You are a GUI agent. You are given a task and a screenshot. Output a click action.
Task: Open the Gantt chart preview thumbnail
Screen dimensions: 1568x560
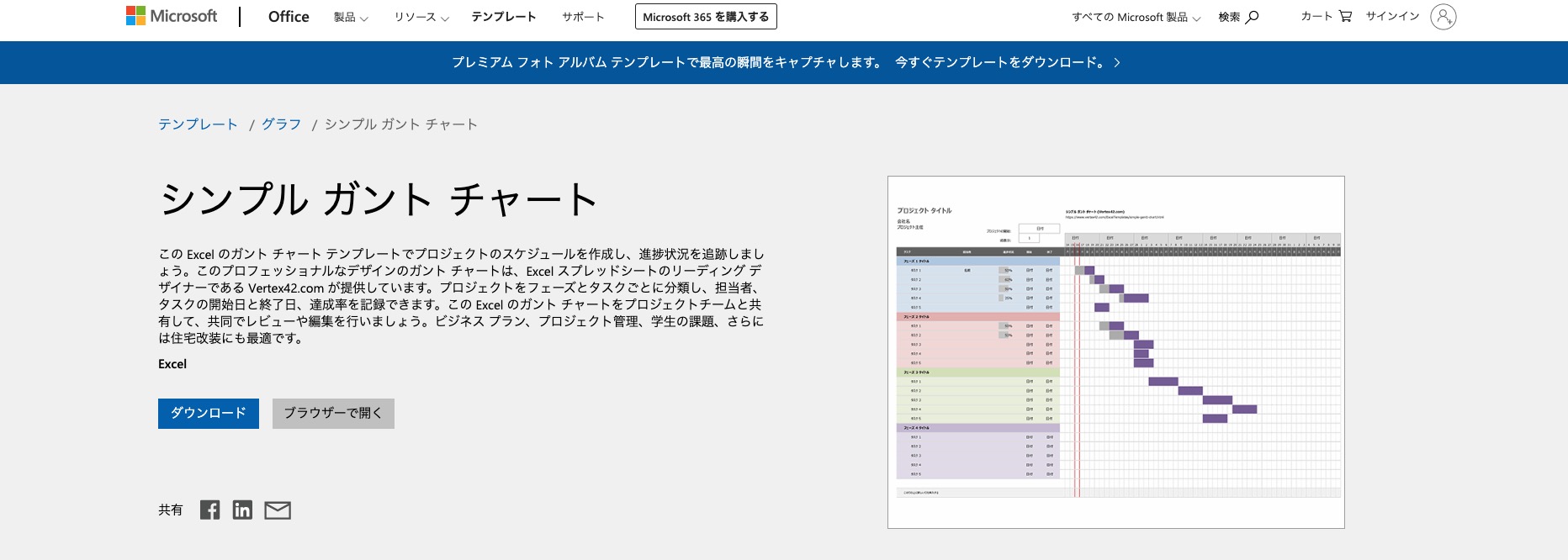point(1116,352)
